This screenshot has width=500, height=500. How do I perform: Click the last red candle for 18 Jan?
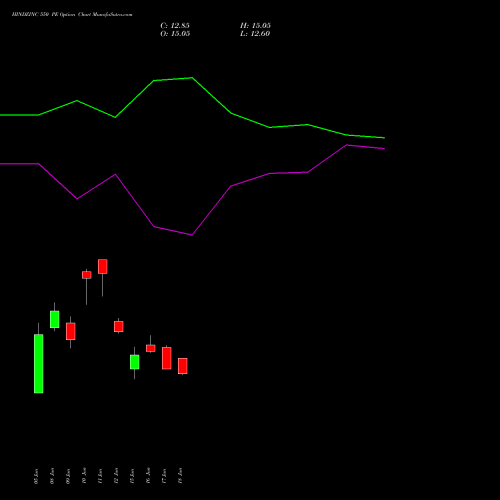[183, 366]
